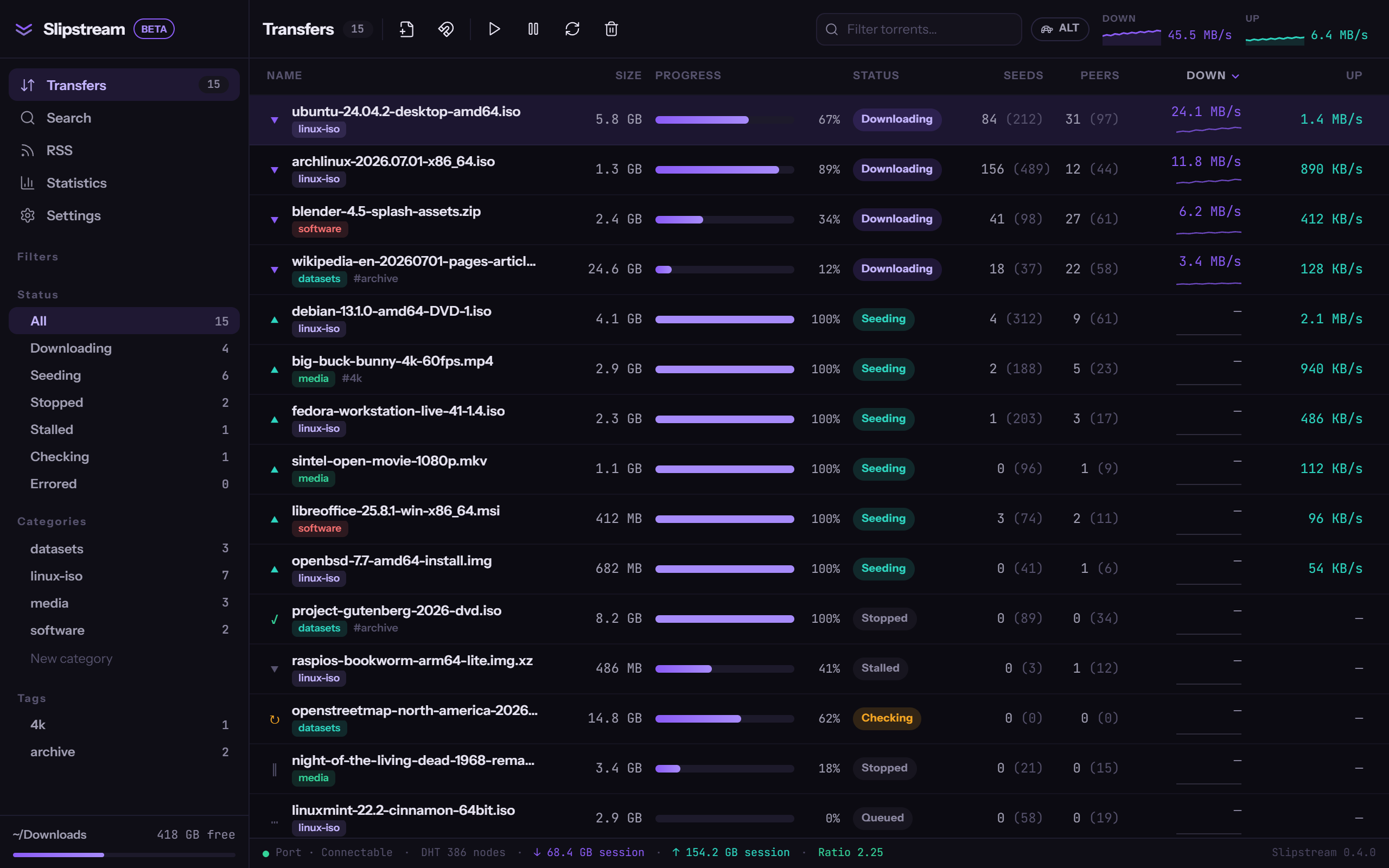Screen dimensions: 1389x868
Task: Click the search magnifier in filter box
Action: point(831,29)
